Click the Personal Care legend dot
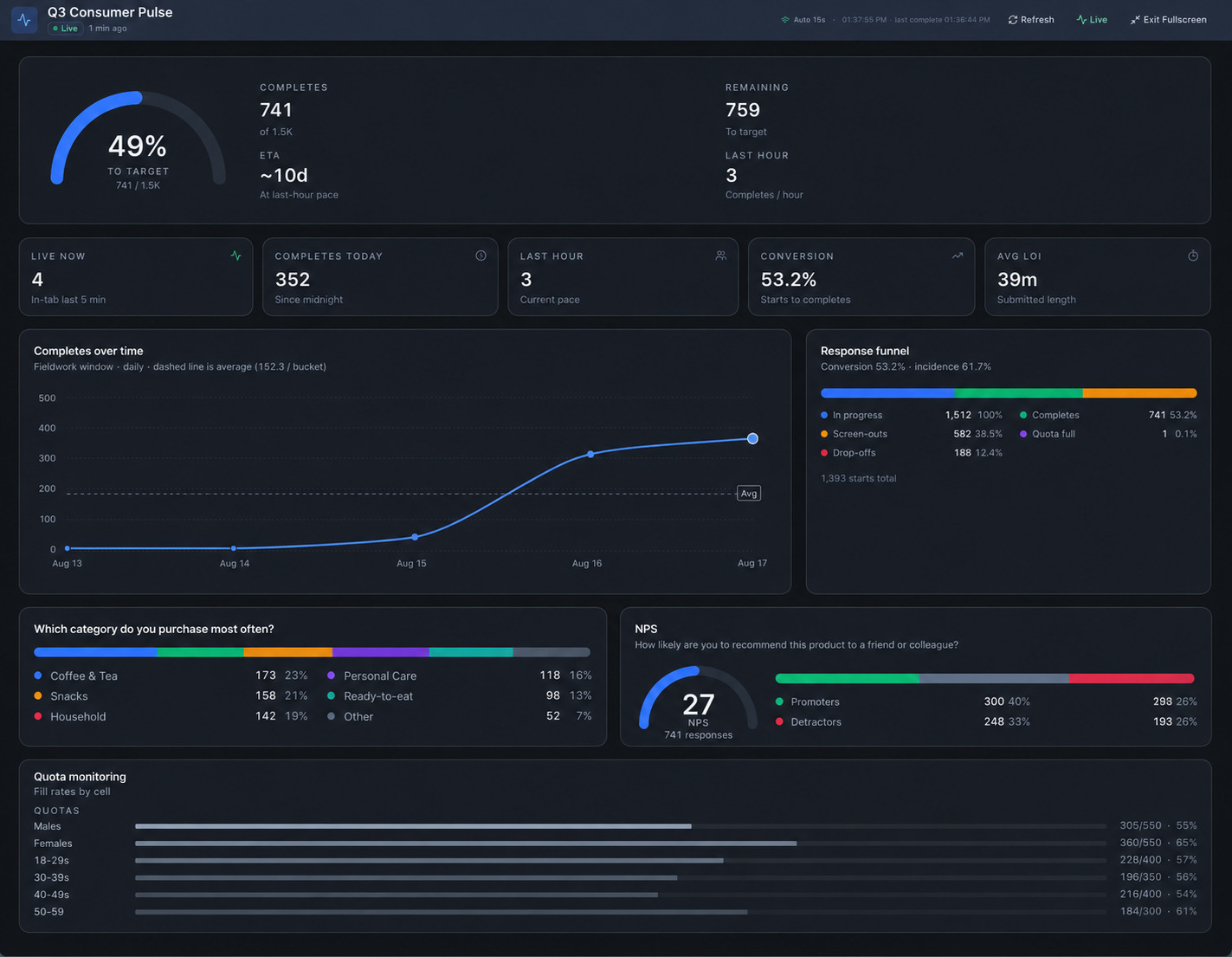The width and height of the screenshot is (1232, 957). point(332,676)
